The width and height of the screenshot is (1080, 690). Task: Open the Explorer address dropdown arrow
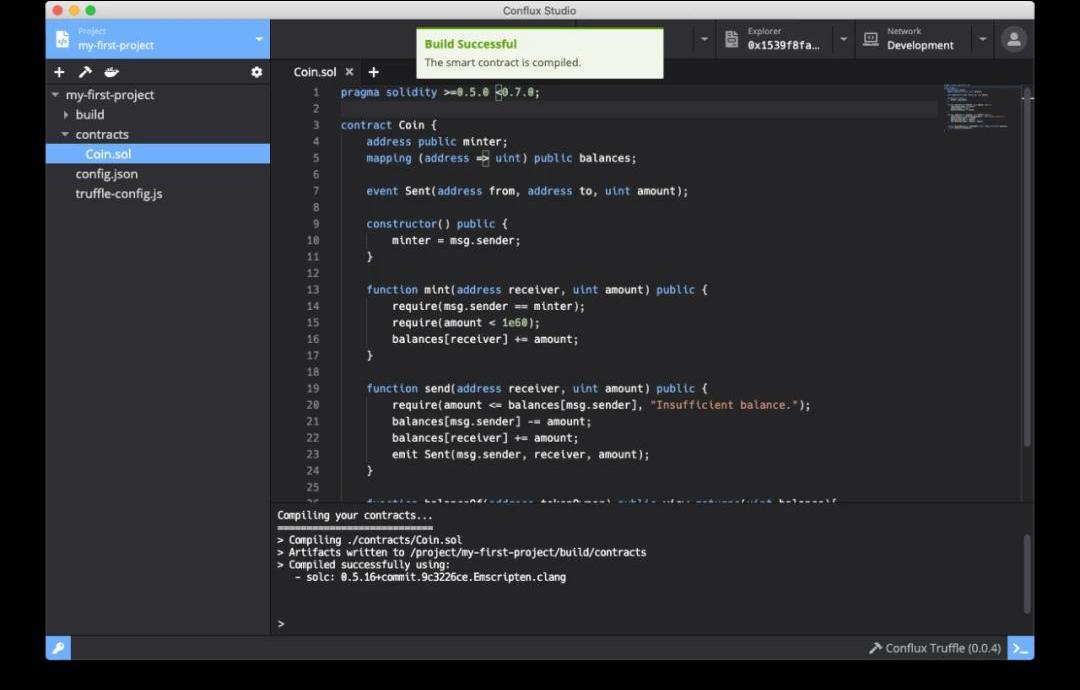click(x=843, y=39)
